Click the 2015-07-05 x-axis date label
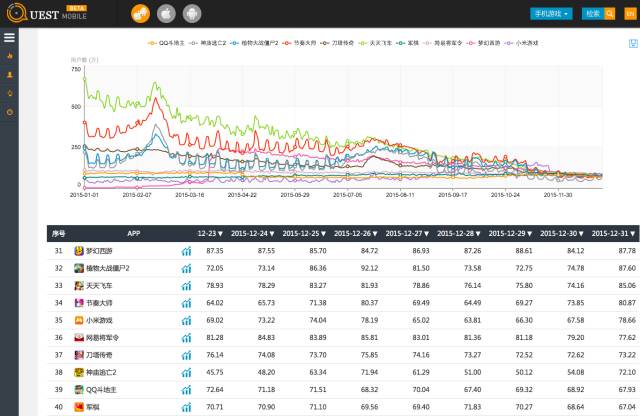 [x=347, y=195]
